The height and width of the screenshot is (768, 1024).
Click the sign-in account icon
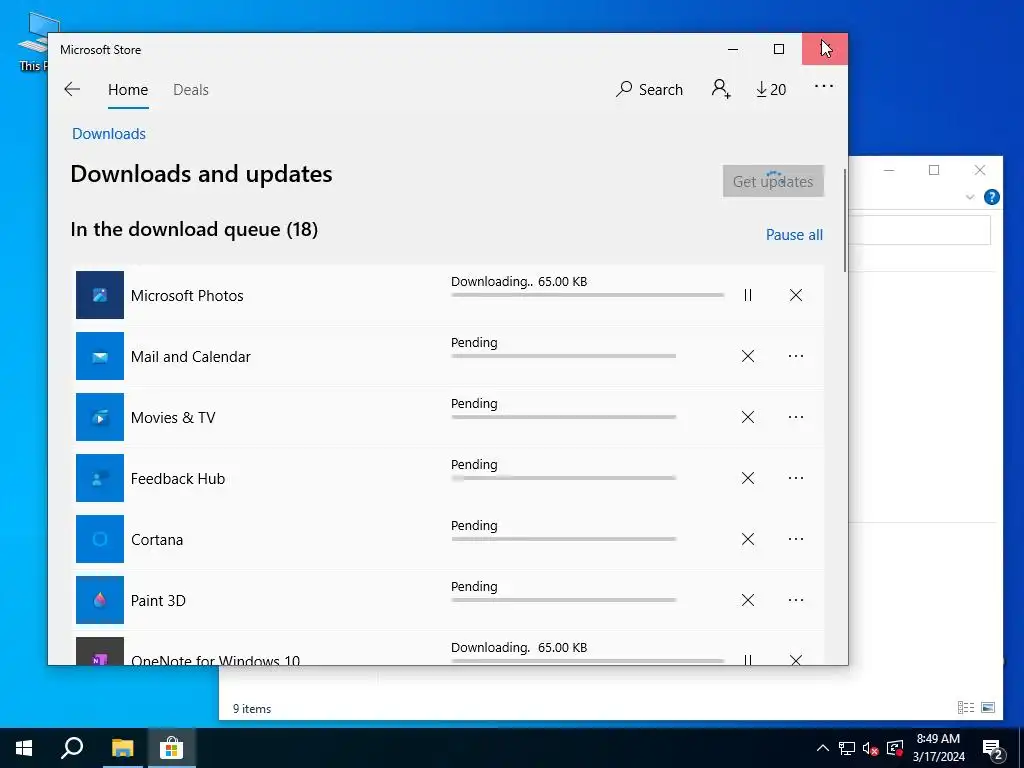coord(721,88)
